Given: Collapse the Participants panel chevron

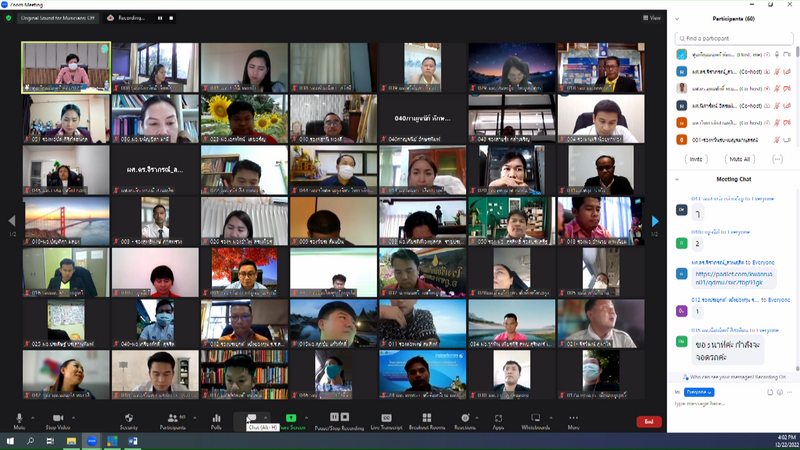Looking at the screenshot, I should tap(678, 18).
